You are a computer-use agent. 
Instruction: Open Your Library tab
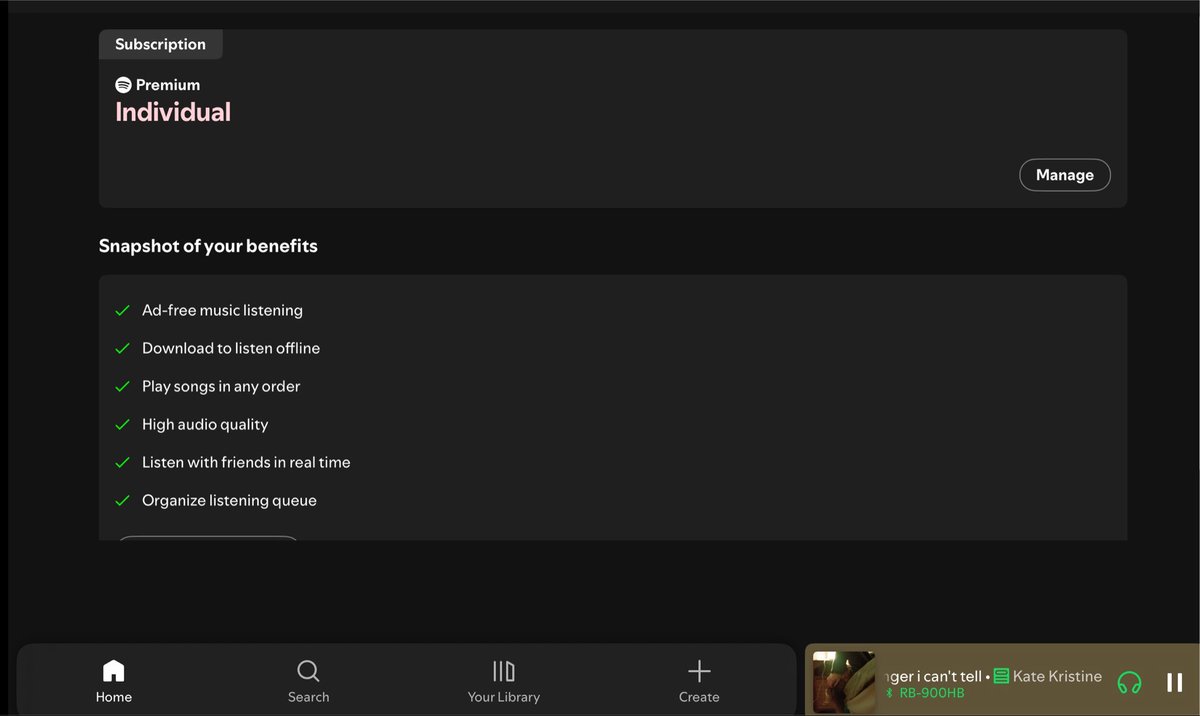pos(504,681)
